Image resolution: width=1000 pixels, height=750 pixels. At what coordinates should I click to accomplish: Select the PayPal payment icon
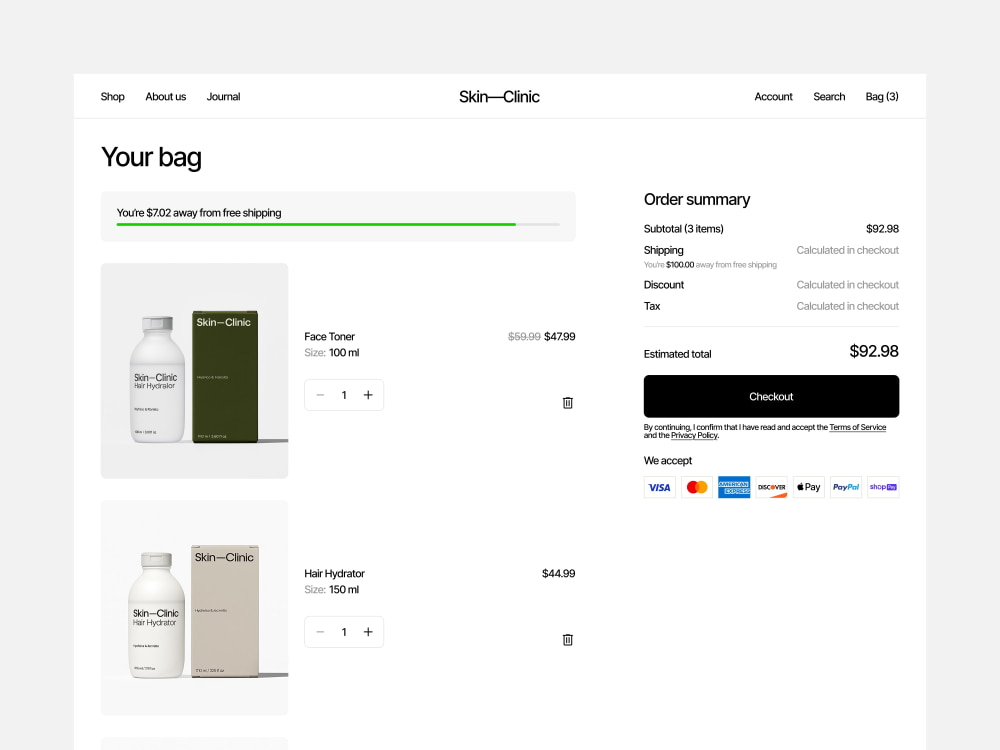[x=846, y=487]
